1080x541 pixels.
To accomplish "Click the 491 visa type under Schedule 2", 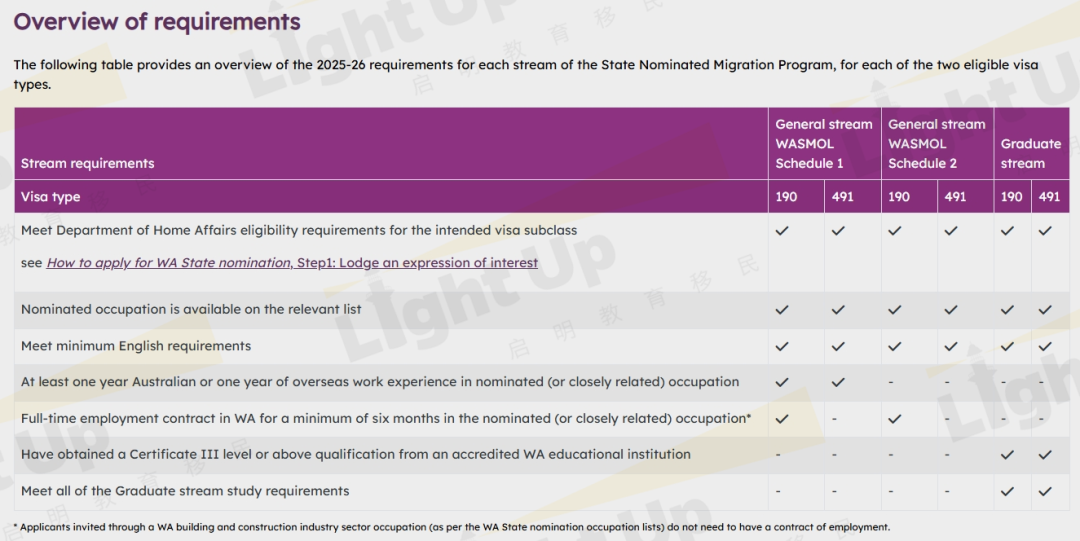I will (955, 197).
